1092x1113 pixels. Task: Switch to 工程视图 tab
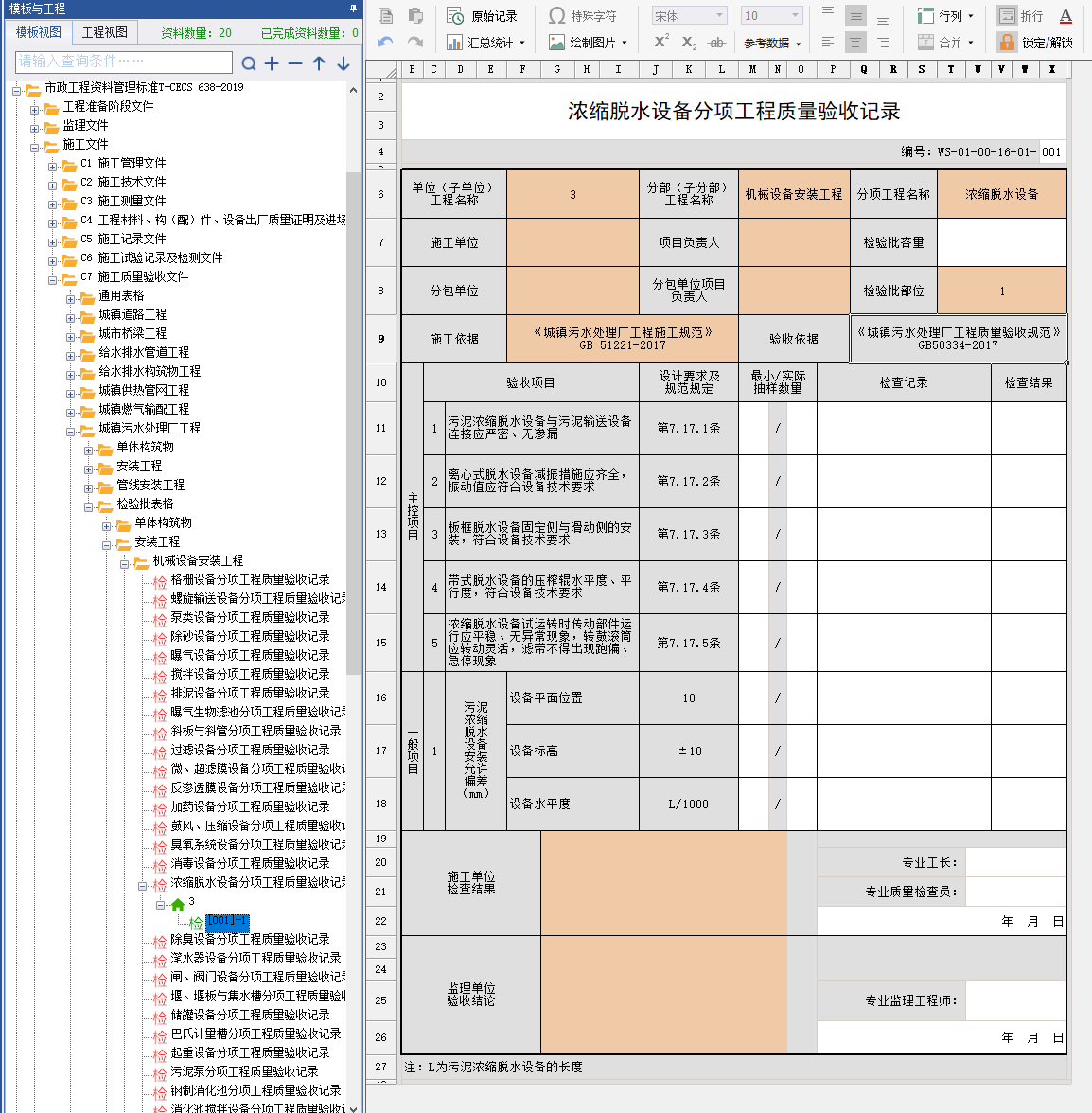[105, 32]
